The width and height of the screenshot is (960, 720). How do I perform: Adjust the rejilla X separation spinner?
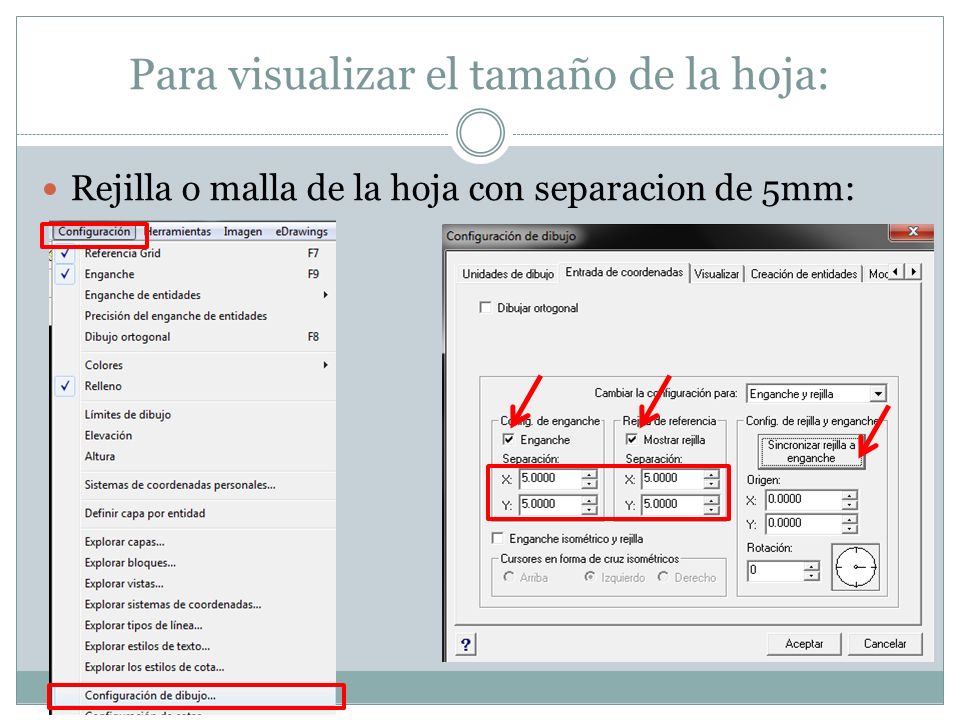(x=711, y=479)
